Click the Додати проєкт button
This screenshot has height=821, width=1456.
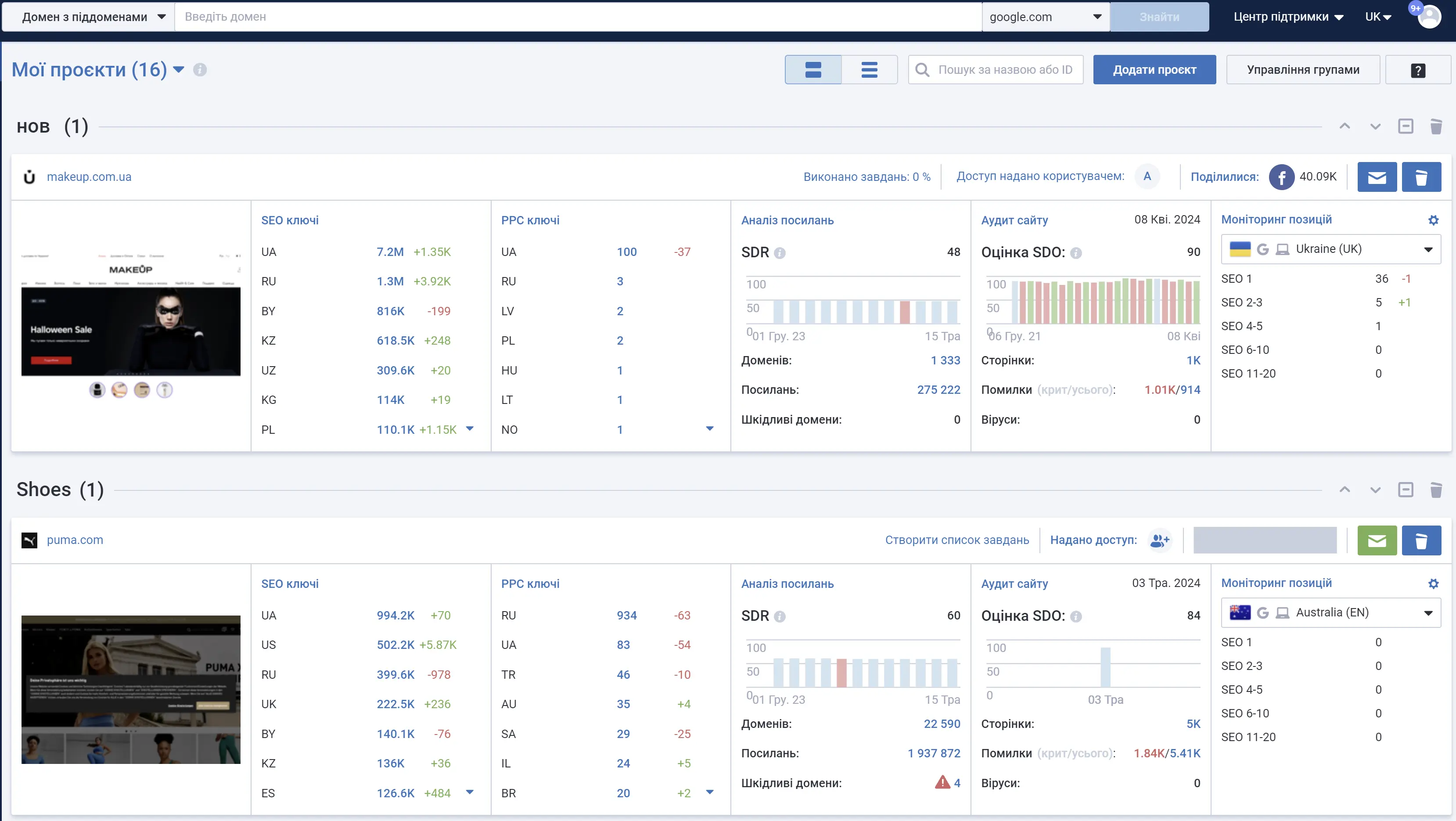point(1154,70)
